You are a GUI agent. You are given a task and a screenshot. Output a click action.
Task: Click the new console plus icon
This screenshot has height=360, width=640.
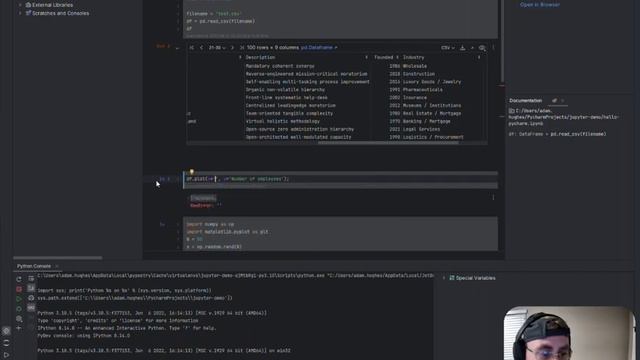pyautogui.click(x=19, y=328)
